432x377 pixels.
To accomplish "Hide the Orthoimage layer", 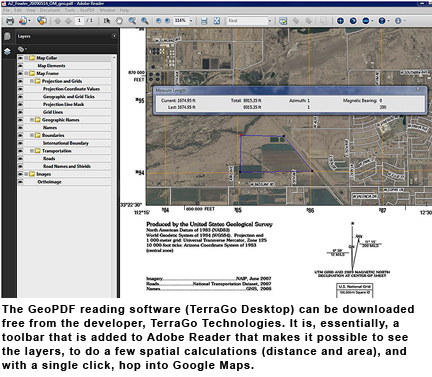I will (x=21, y=182).
